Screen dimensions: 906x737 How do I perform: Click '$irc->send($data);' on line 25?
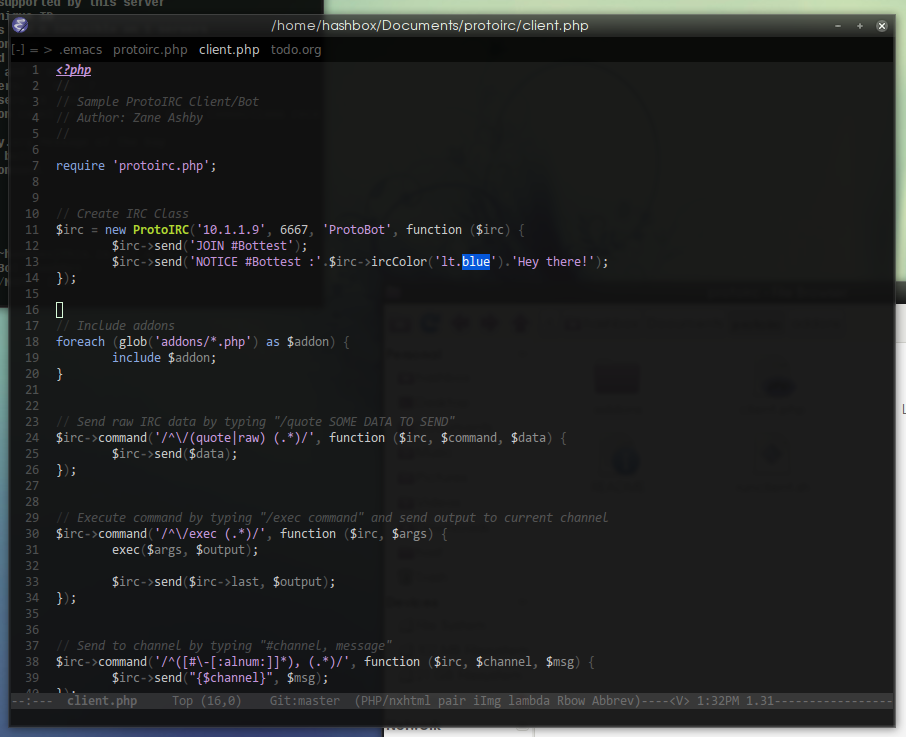point(175,454)
